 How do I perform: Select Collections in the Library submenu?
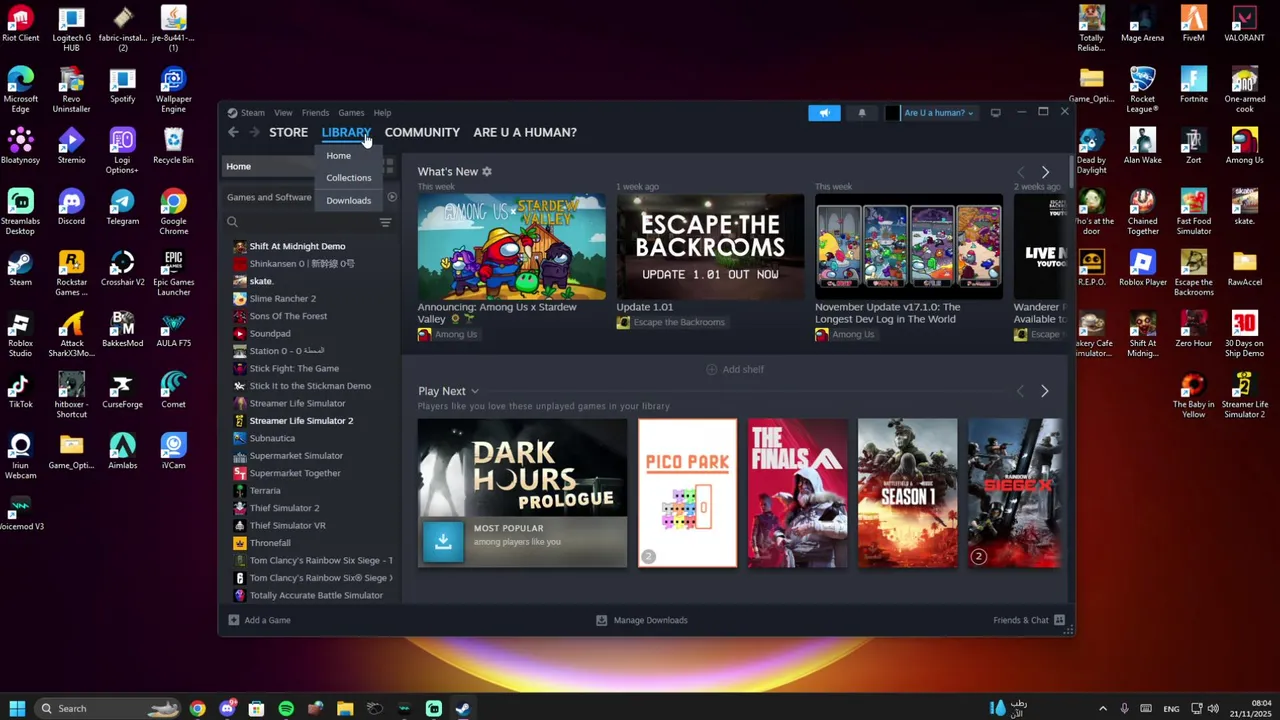(348, 178)
